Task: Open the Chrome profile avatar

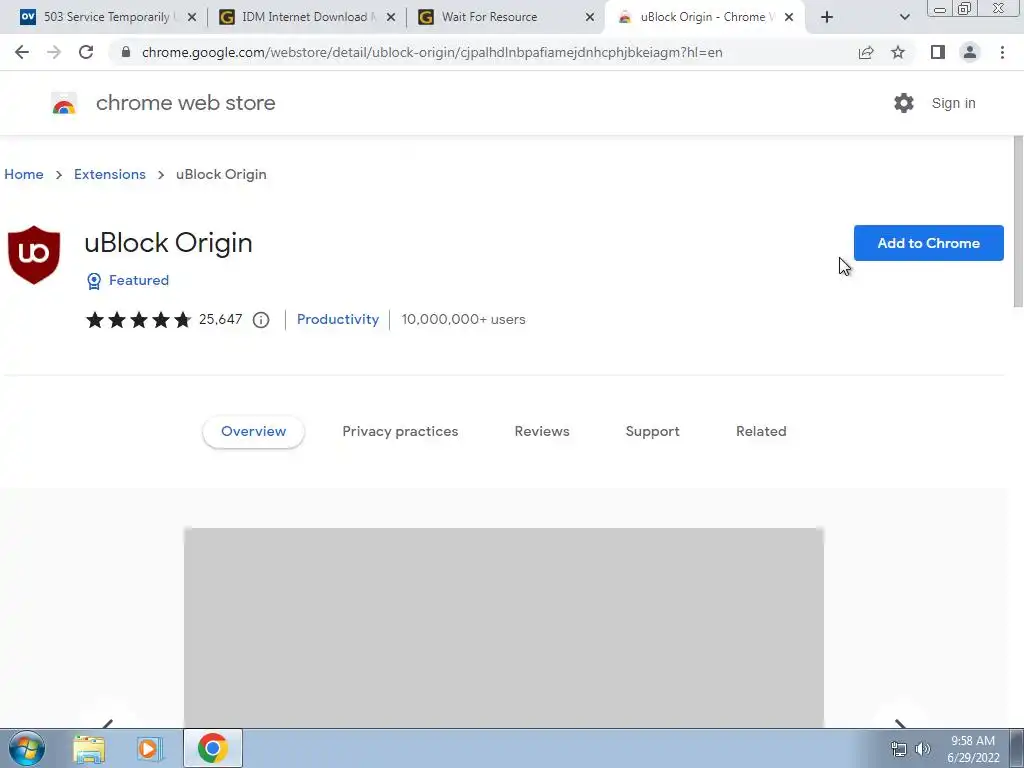Action: [970, 52]
